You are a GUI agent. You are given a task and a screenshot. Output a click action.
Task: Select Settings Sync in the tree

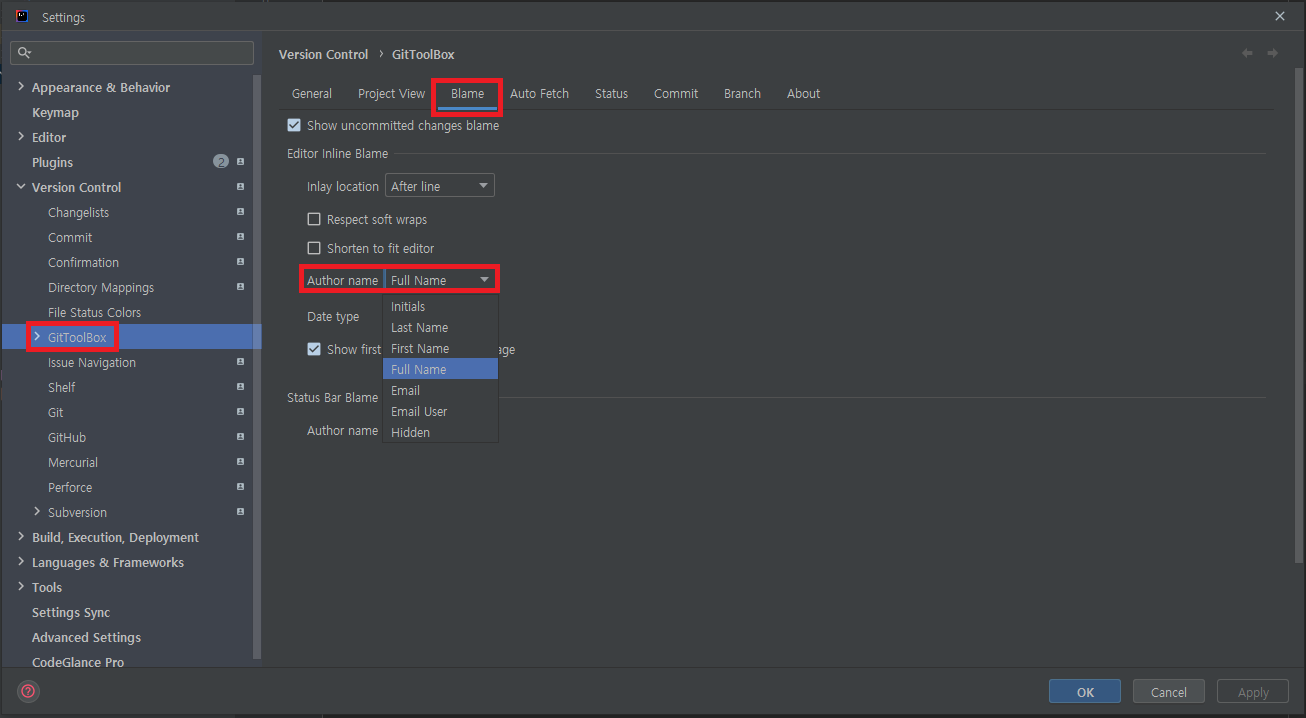(x=71, y=612)
